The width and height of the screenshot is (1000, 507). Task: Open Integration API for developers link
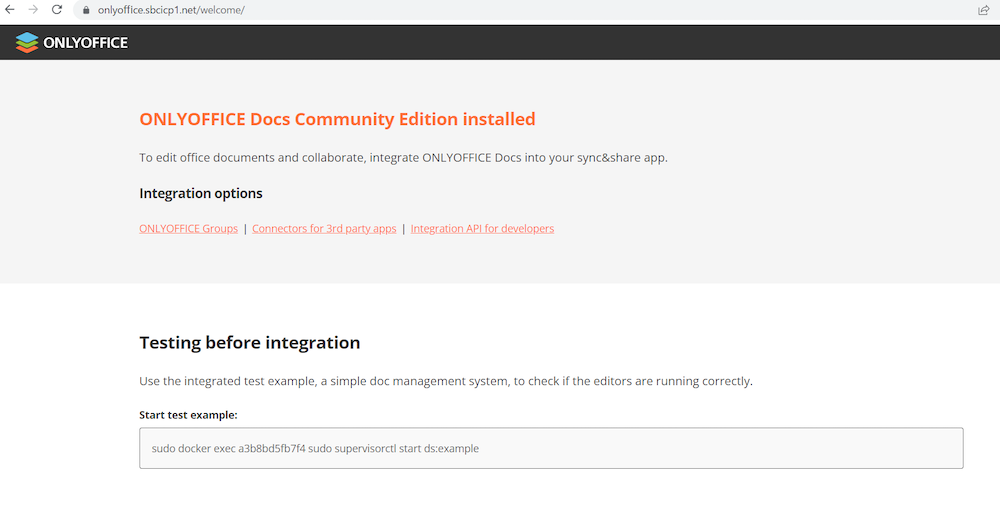pos(482,228)
